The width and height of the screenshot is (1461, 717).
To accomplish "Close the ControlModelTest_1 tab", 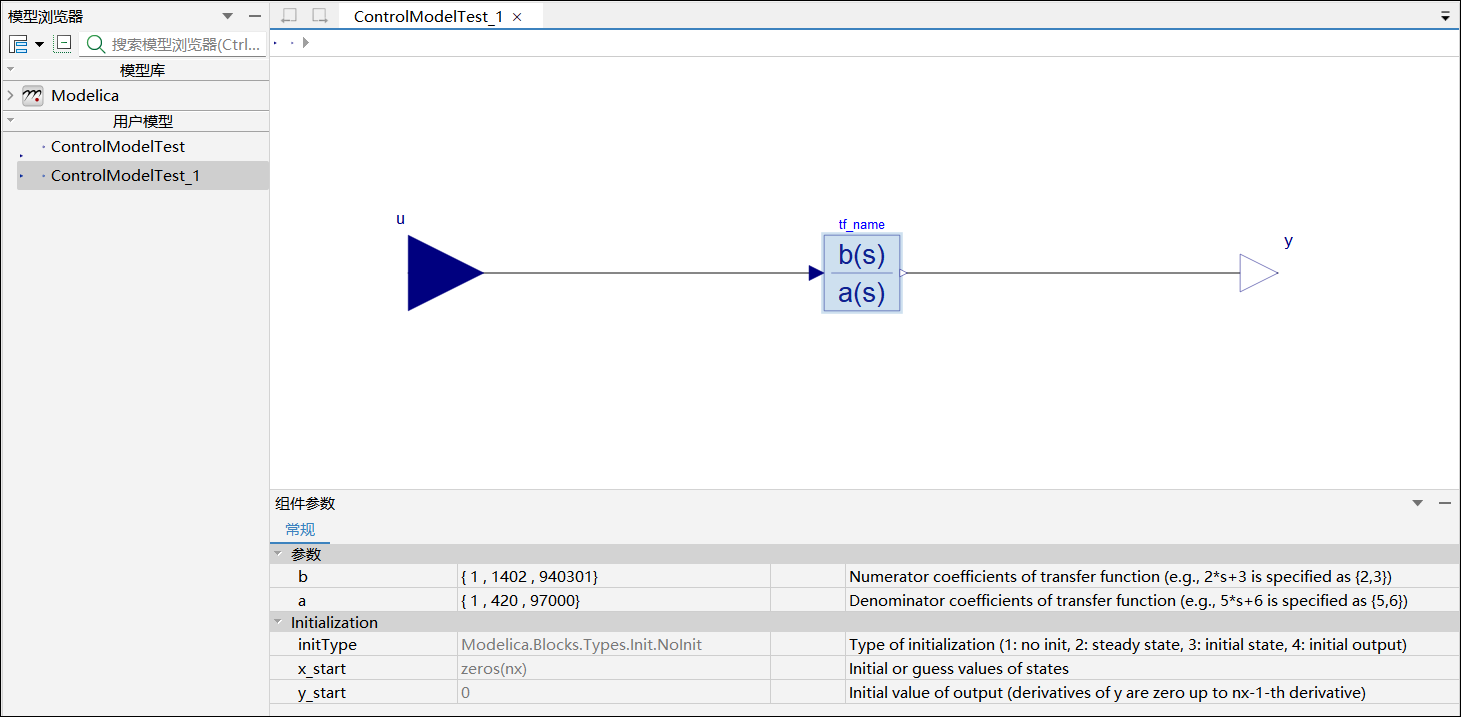I will tap(517, 17).
